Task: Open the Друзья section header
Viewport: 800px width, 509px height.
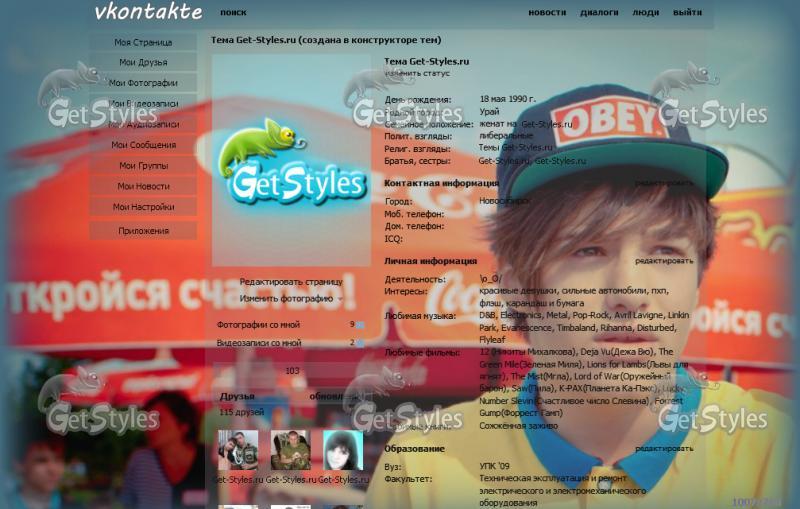Action: (237, 396)
